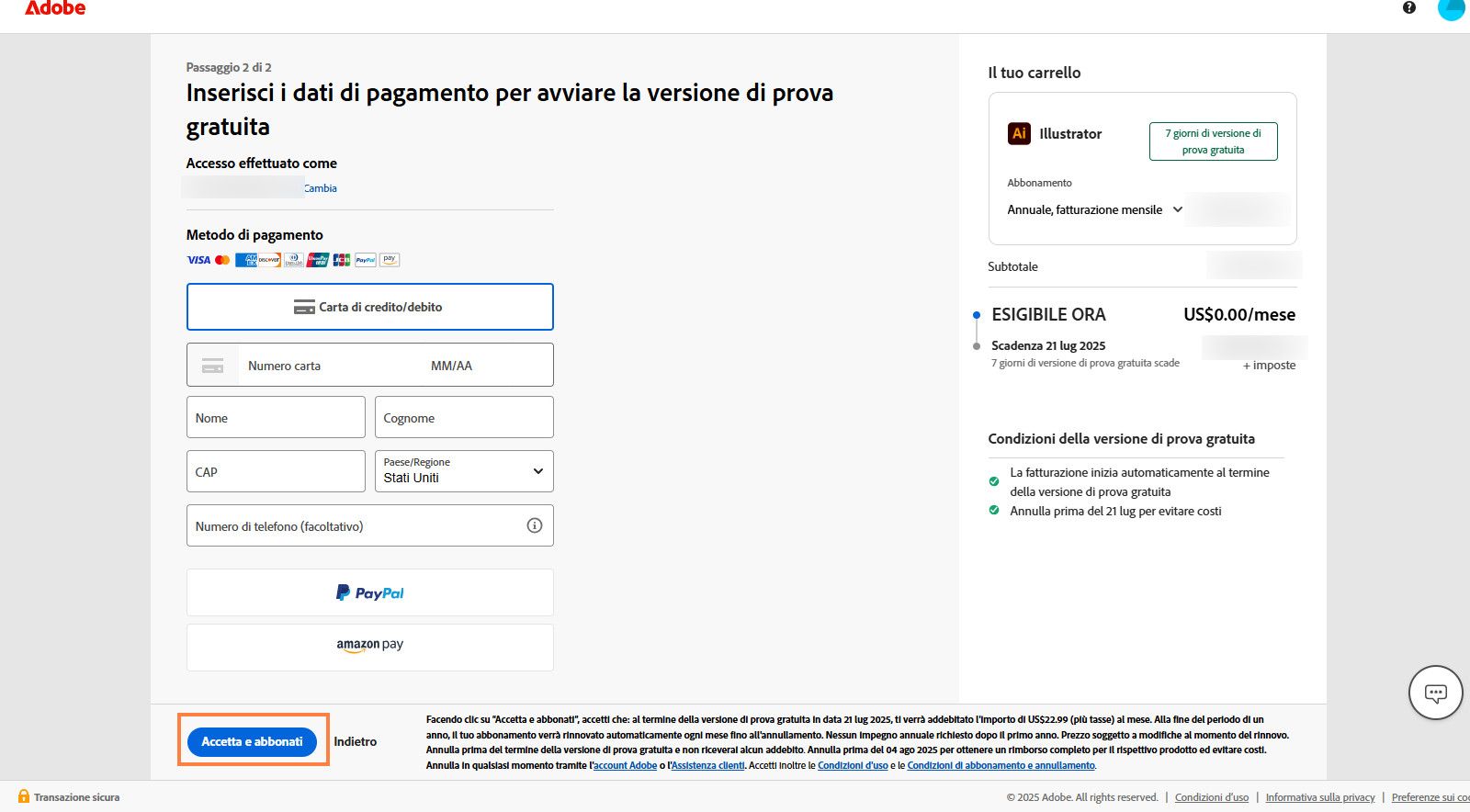The height and width of the screenshot is (812, 1470).
Task: Click the small Amazon Pay logo under Metodo di pagamento
Action: (390, 260)
